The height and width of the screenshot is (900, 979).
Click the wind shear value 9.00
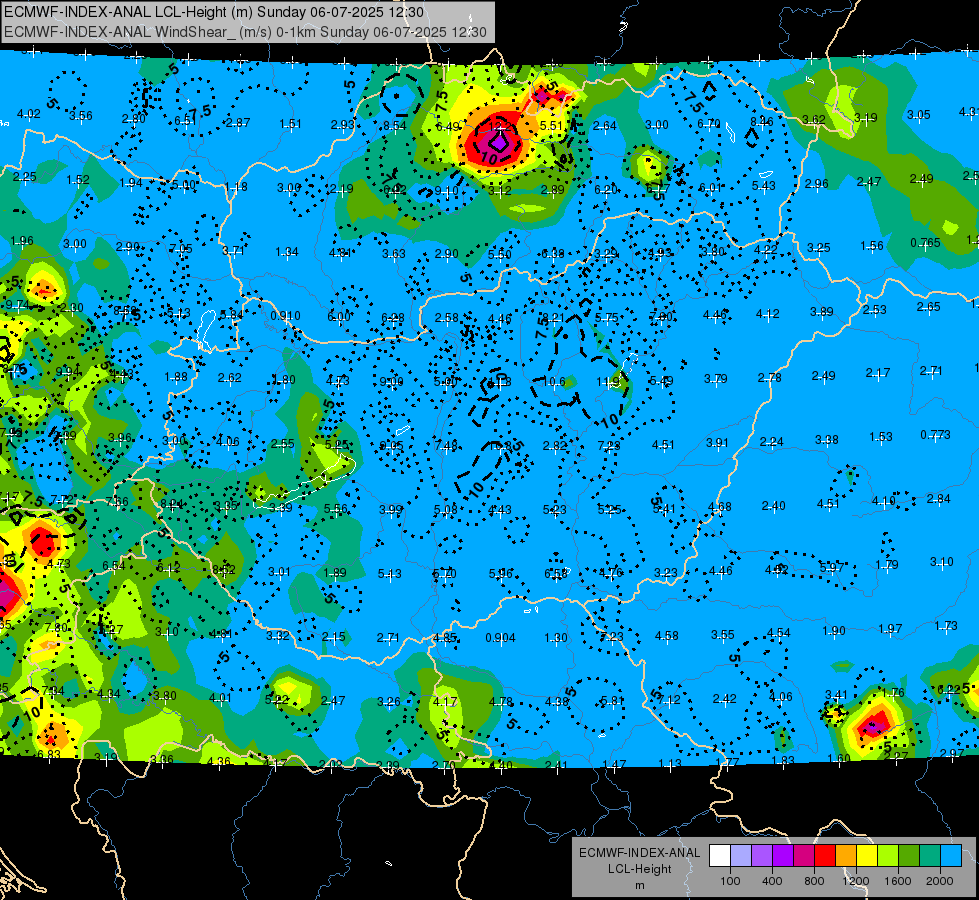(x=391, y=382)
